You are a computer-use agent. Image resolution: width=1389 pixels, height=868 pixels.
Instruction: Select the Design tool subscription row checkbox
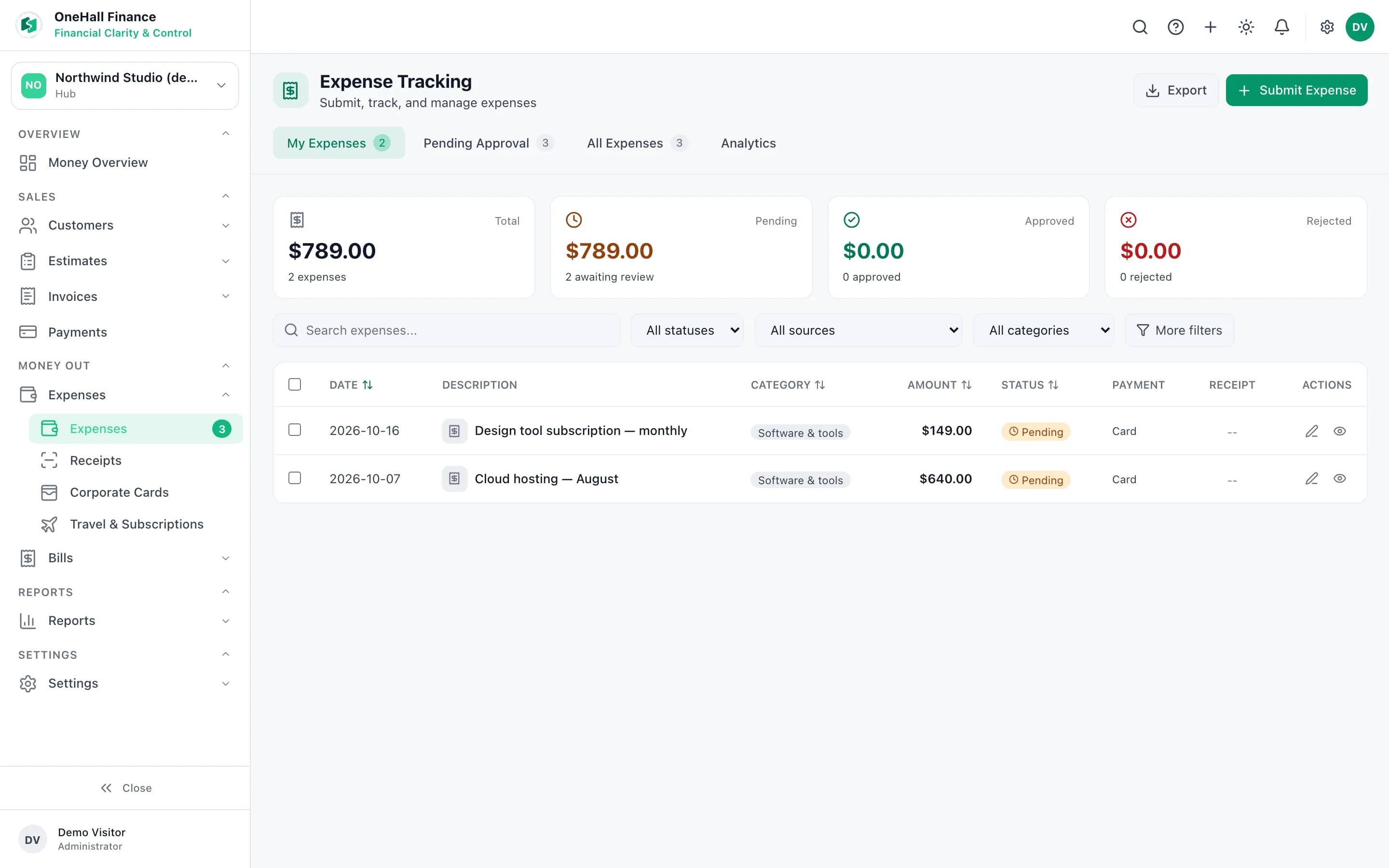point(295,430)
